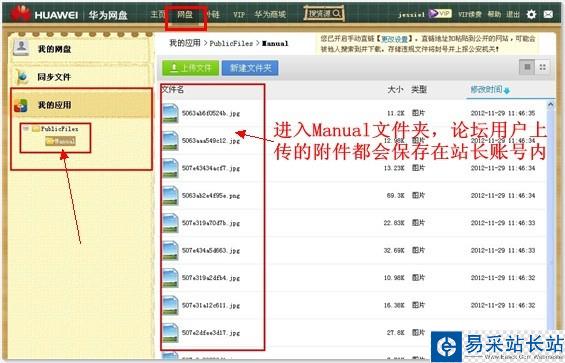565x363 pixels.
Task: Sort by the 修改时间 column header
Action: 486,89
